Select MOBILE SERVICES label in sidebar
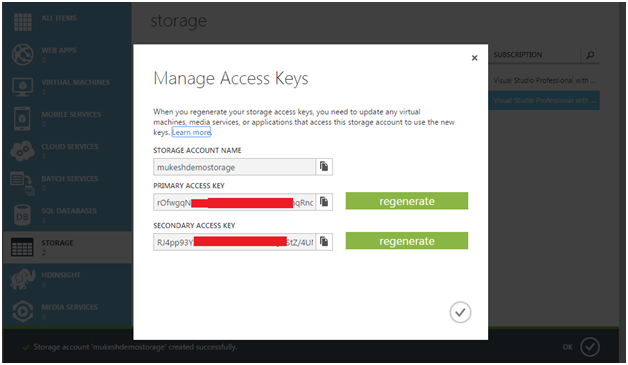Screen dimensions: 628x365 [71, 114]
